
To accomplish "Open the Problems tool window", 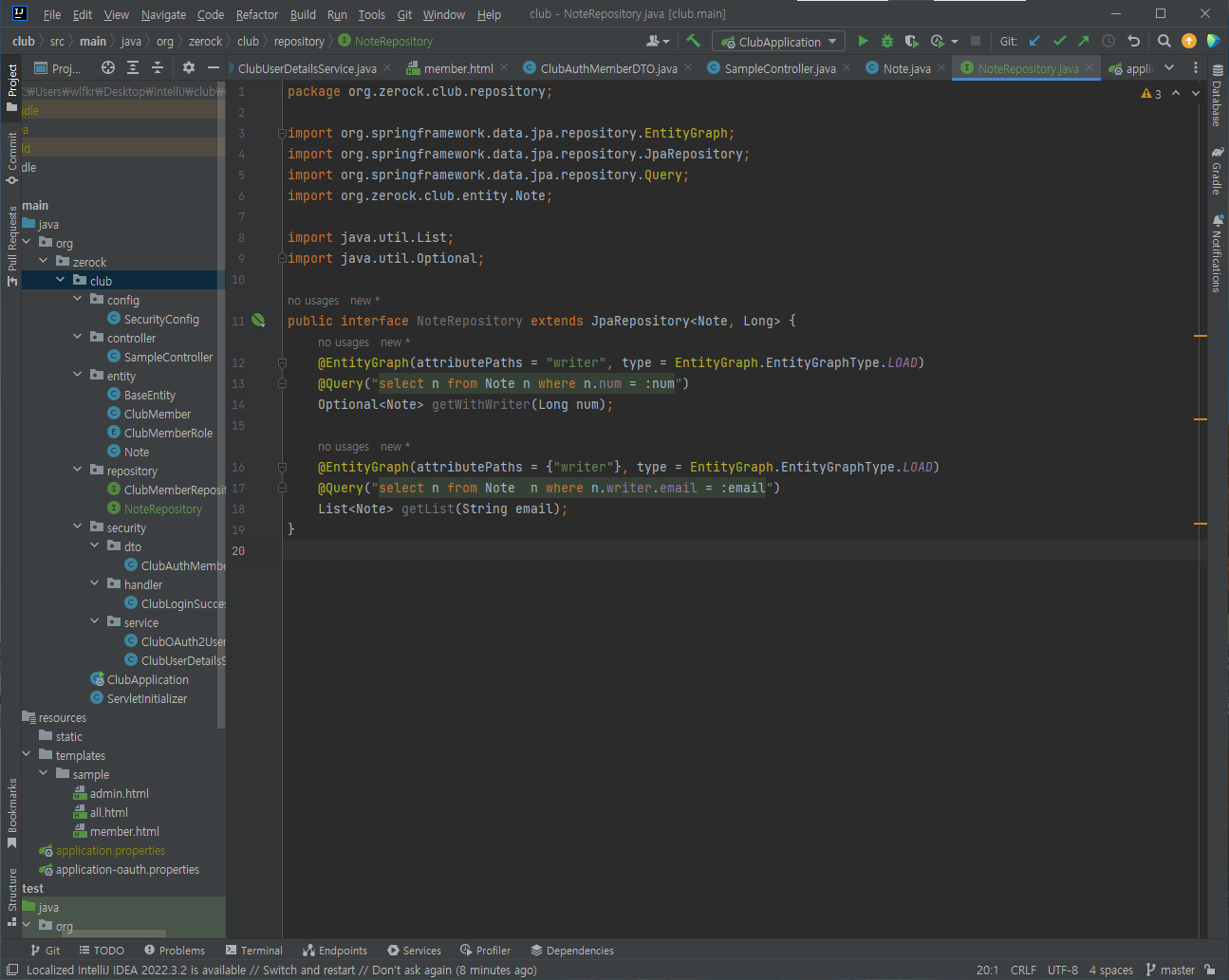I will click(175, 950).
